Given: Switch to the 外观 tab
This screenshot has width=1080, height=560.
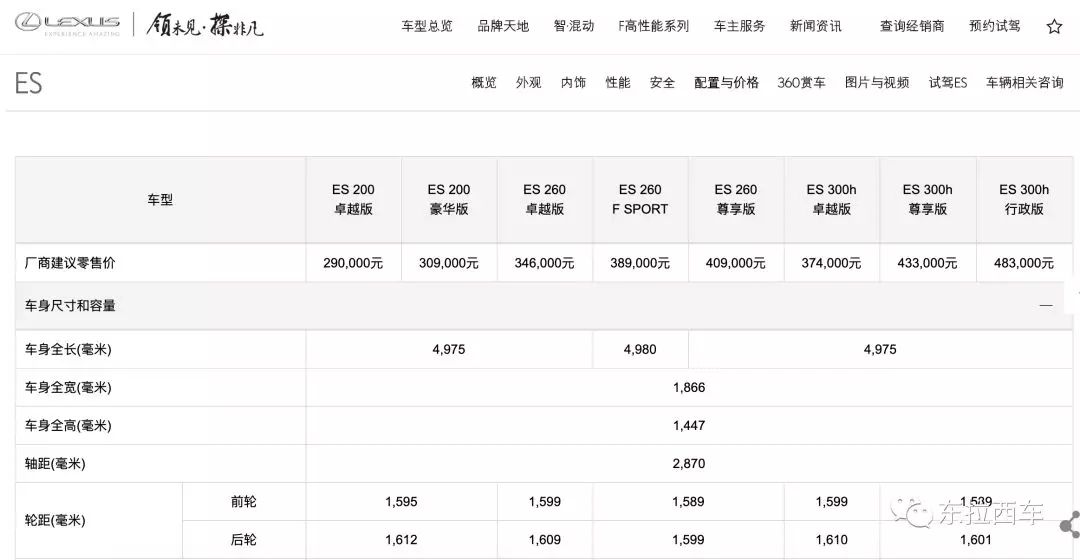Looking at the screenshot, I should tap(528, 83).
